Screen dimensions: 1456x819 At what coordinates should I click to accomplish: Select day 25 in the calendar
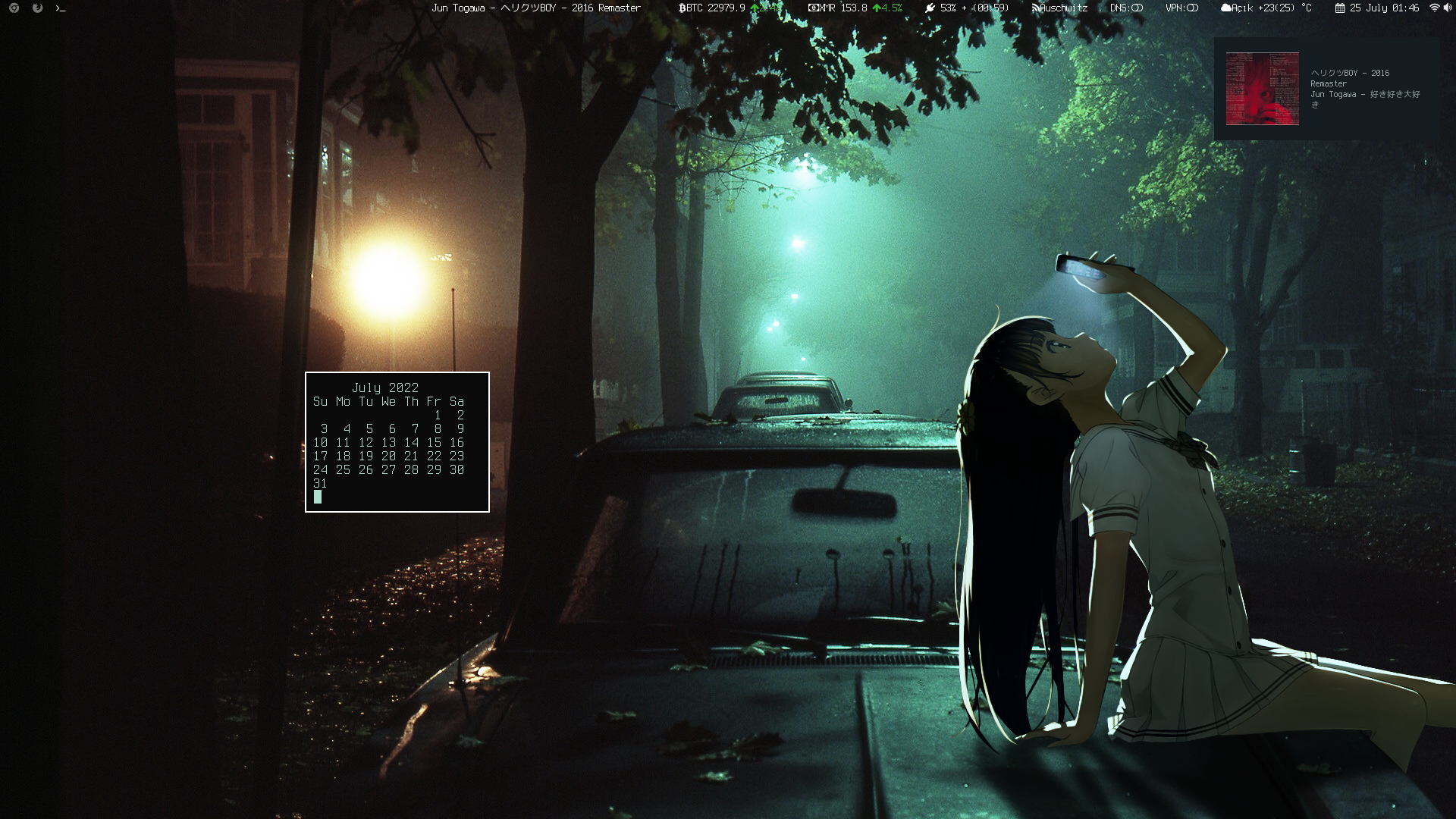[343, 469]
